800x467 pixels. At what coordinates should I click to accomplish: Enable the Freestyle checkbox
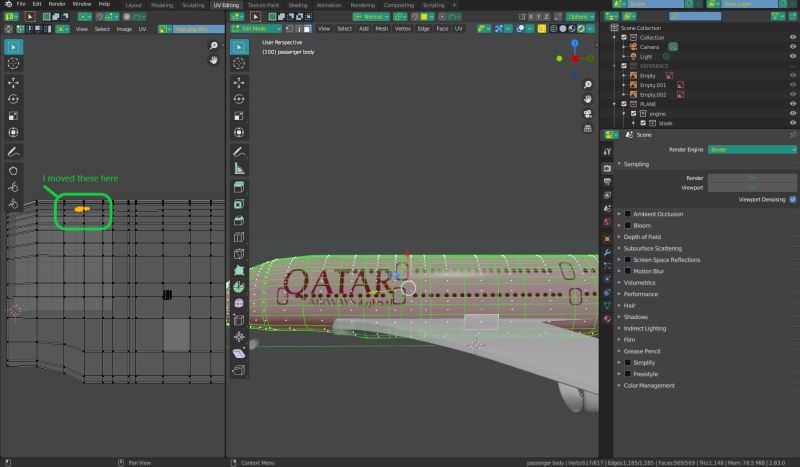point(628,374)
